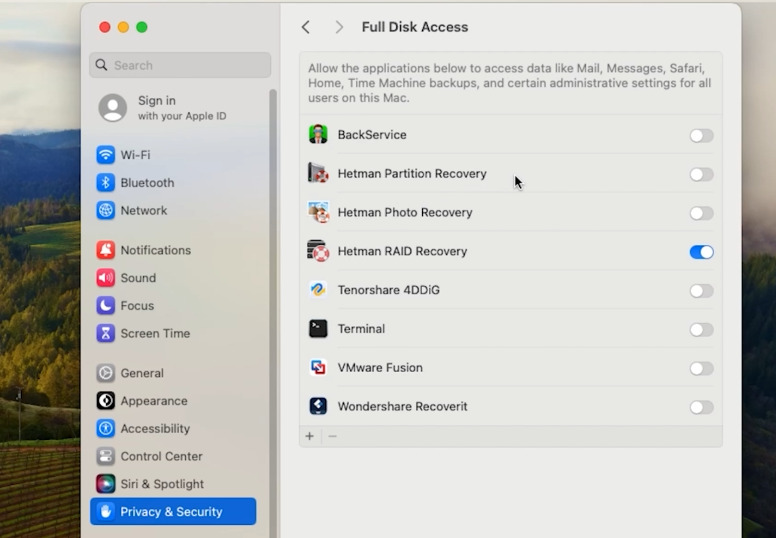Go back with the left chevron
The height and width of the screenshot is (538, 776).
(x=306, y=27)
